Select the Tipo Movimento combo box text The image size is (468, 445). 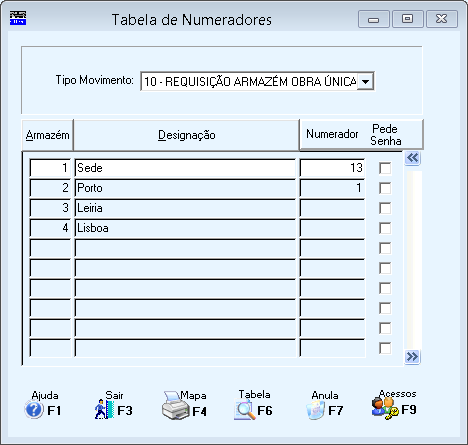[250, 81]
